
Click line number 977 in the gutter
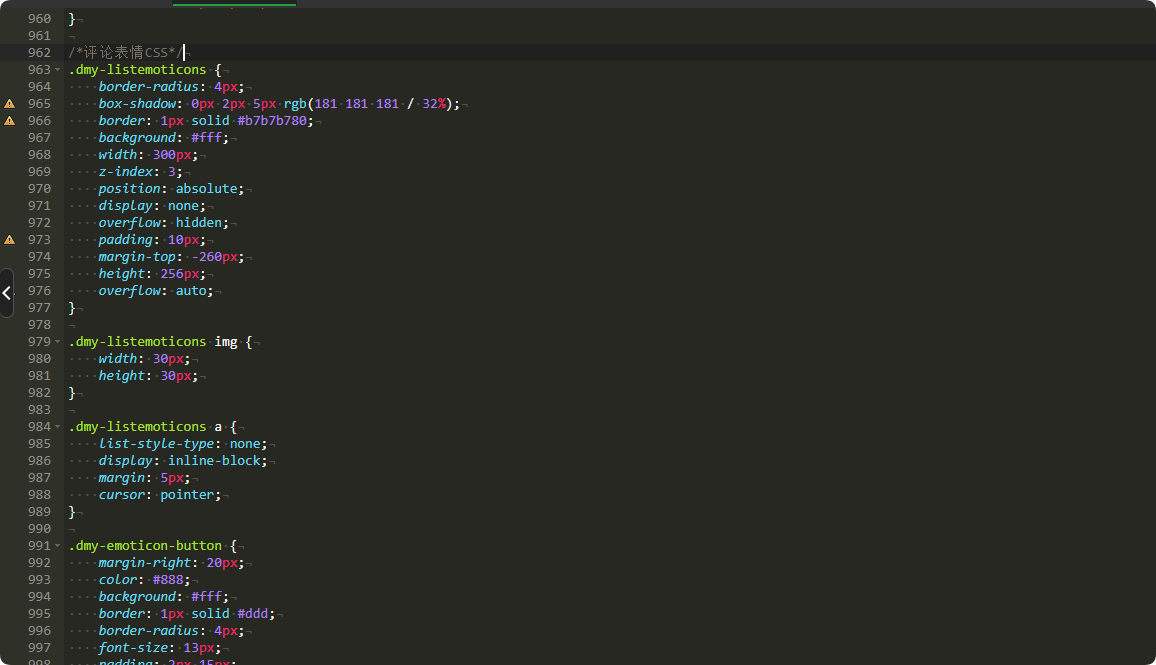(x=40, y=307)
